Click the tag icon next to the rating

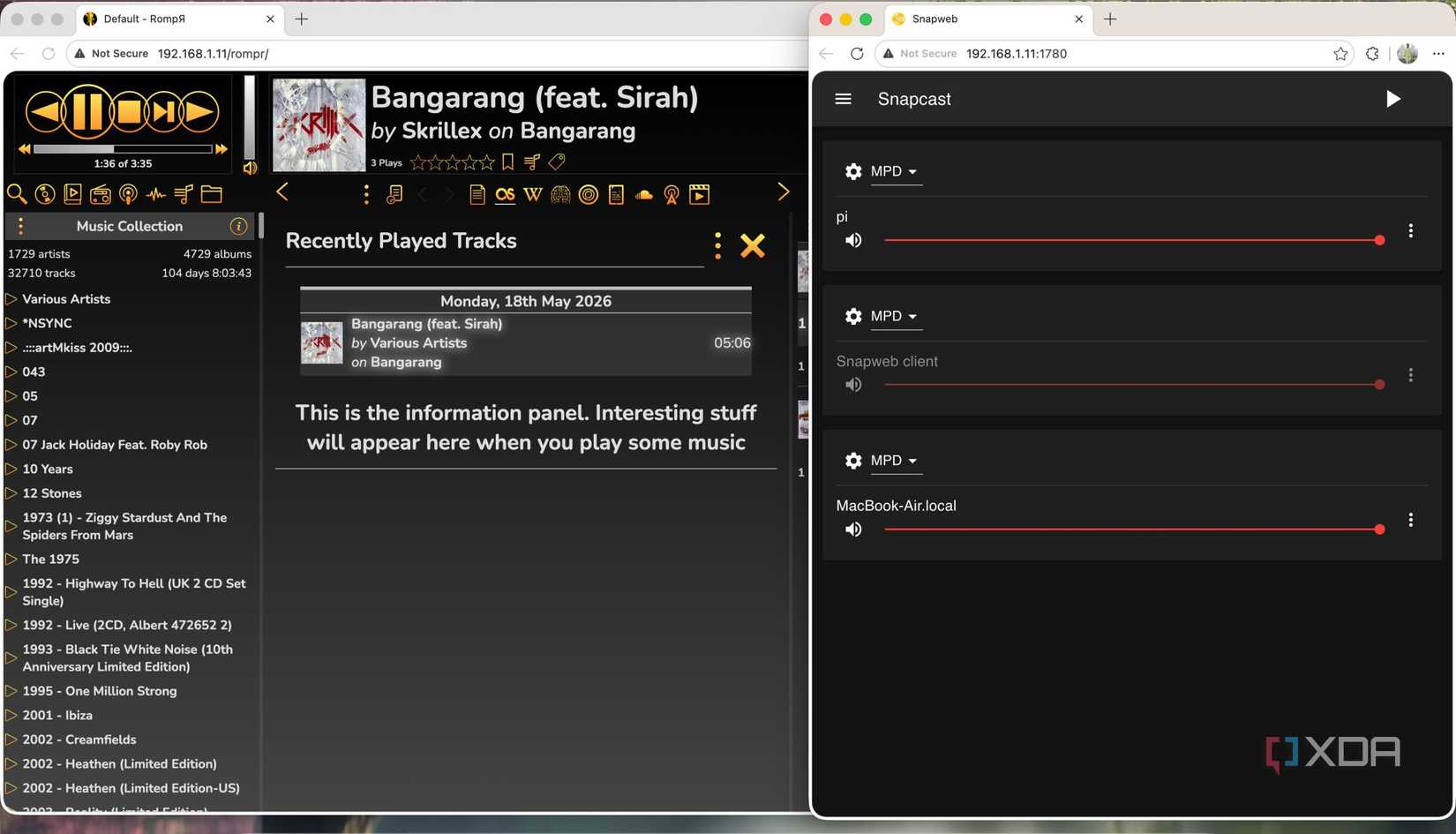(557, 162)
